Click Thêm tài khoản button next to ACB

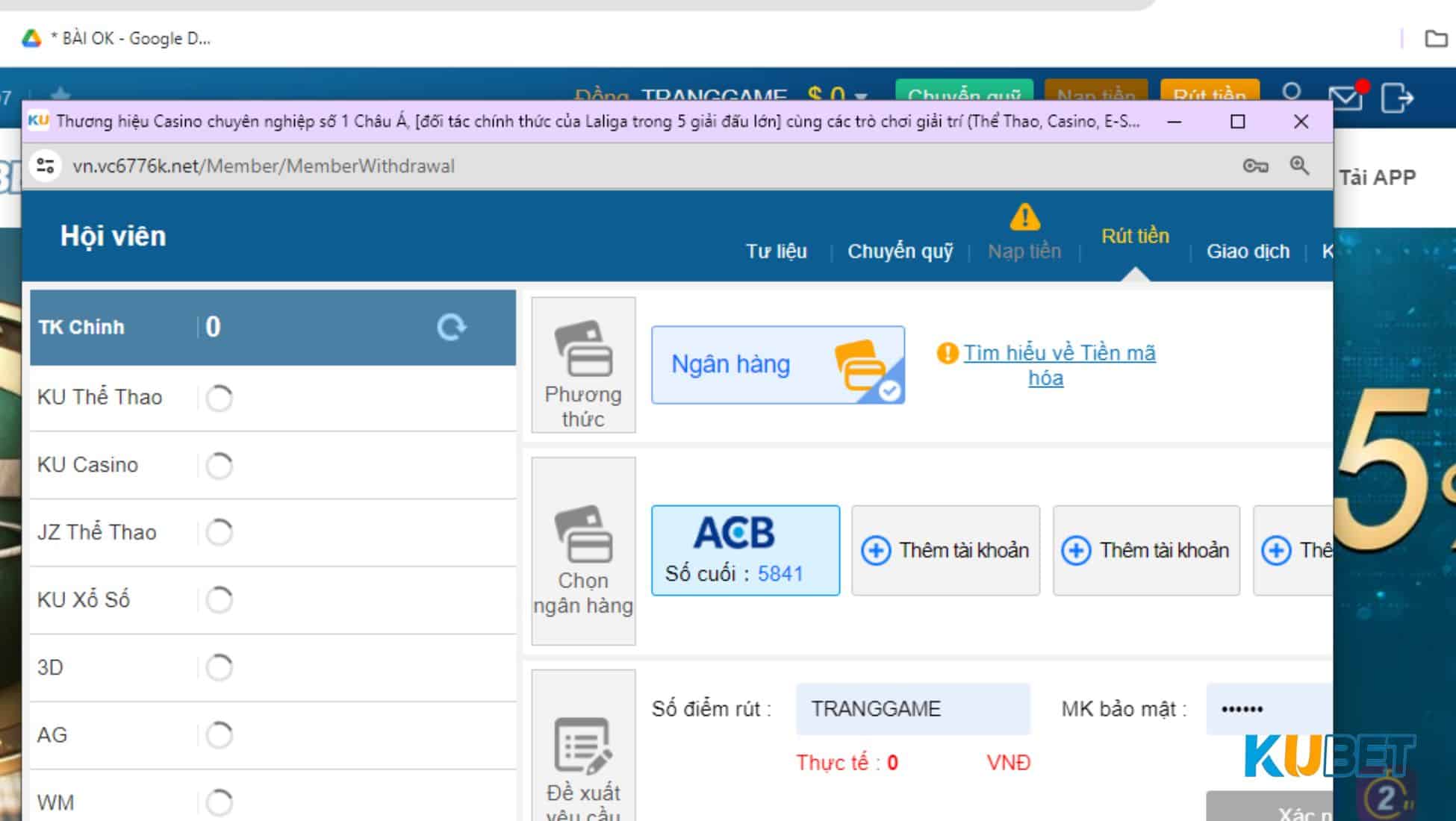[x=946, y=550]
